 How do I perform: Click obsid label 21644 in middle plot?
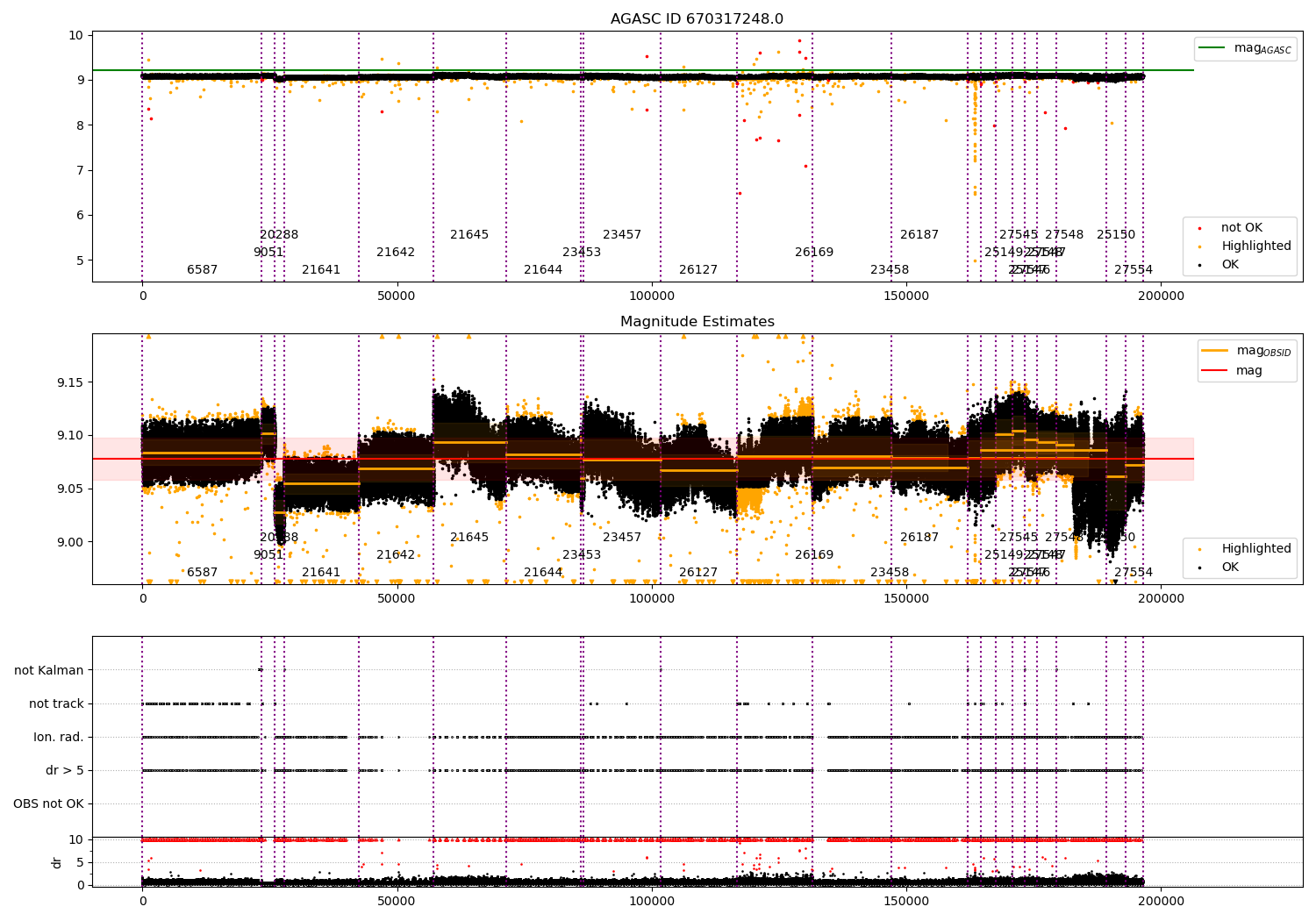tap(543, 573)
